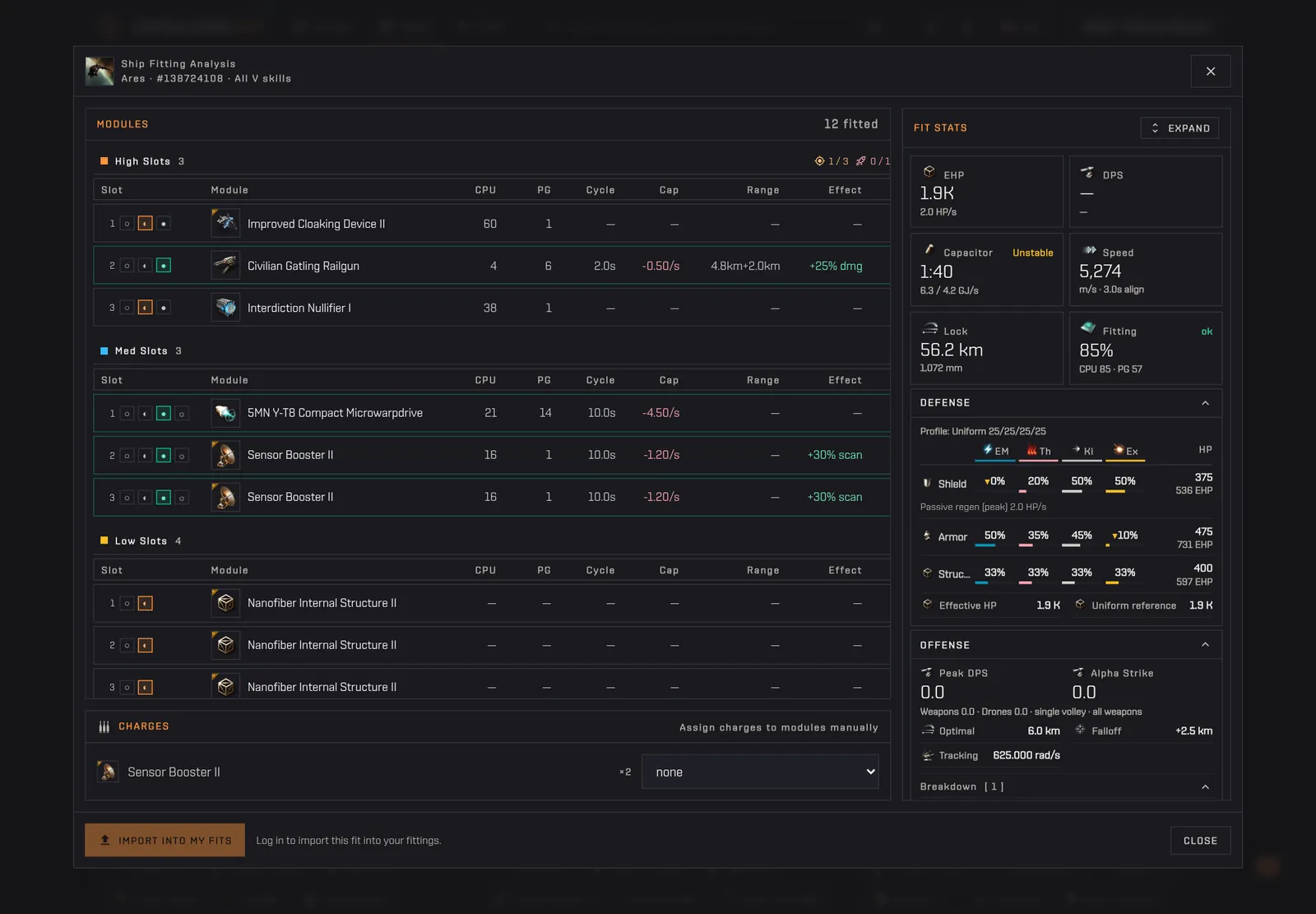Click Nanofiber Internal Structure II icon in low slot 2
This screenshot has height=914, width=1316.
point(225,645)
